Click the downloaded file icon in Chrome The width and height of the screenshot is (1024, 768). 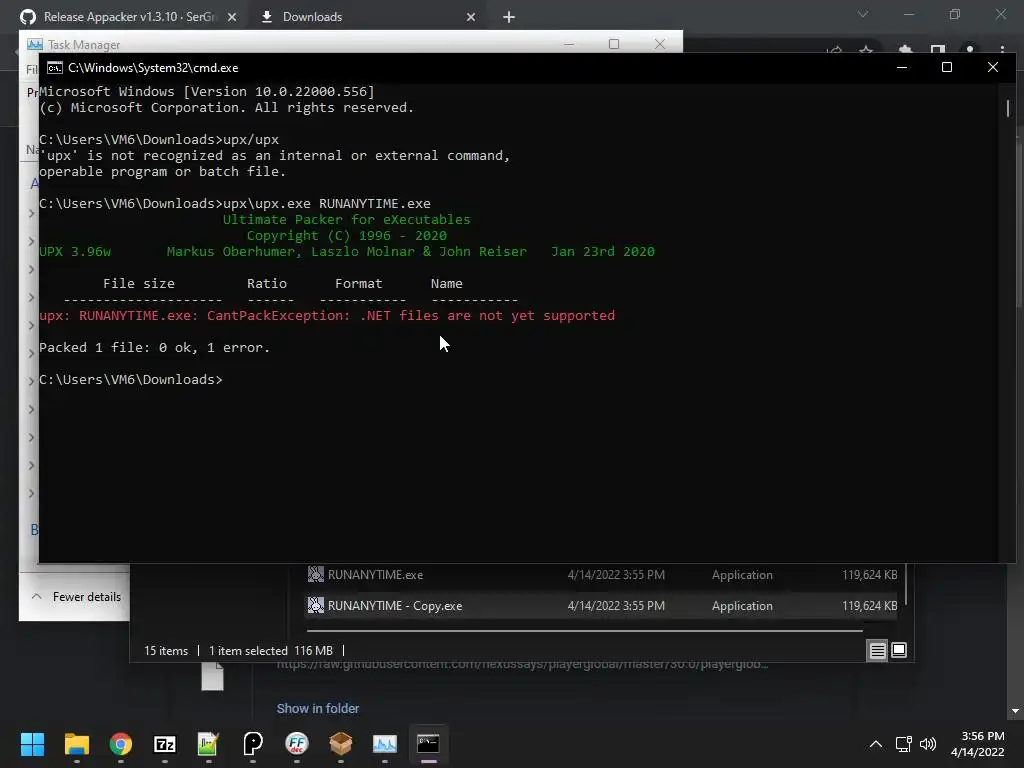coord(212,677)
